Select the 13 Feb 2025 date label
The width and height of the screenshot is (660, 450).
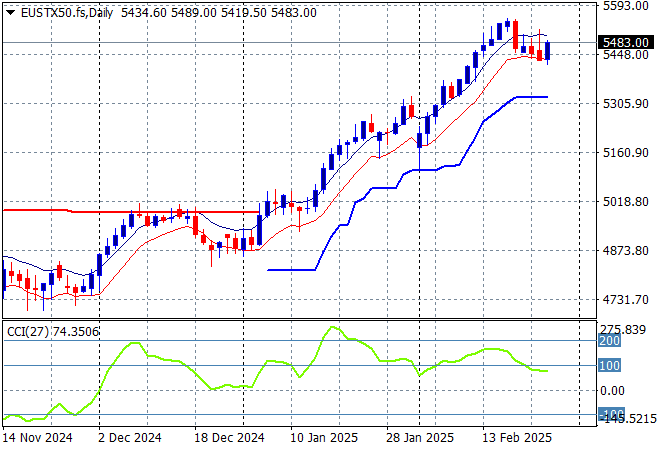pos(517,438)
